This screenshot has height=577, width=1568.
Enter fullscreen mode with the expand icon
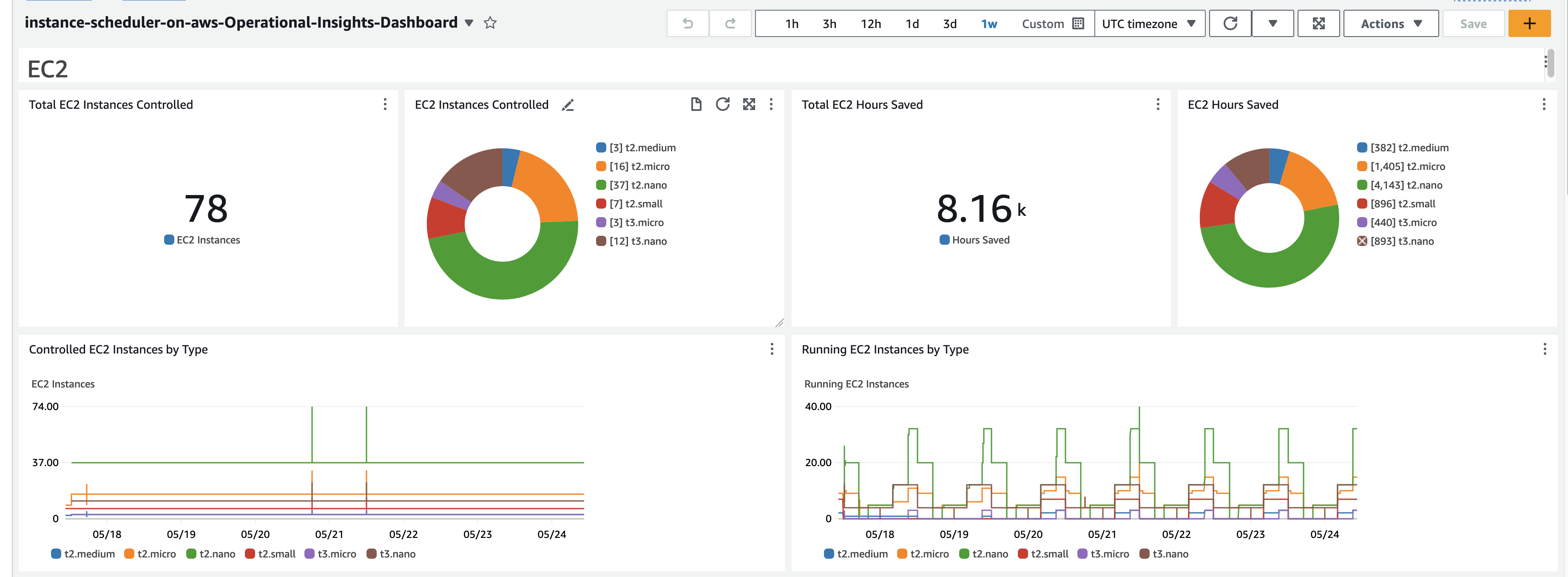point(1318,24)
